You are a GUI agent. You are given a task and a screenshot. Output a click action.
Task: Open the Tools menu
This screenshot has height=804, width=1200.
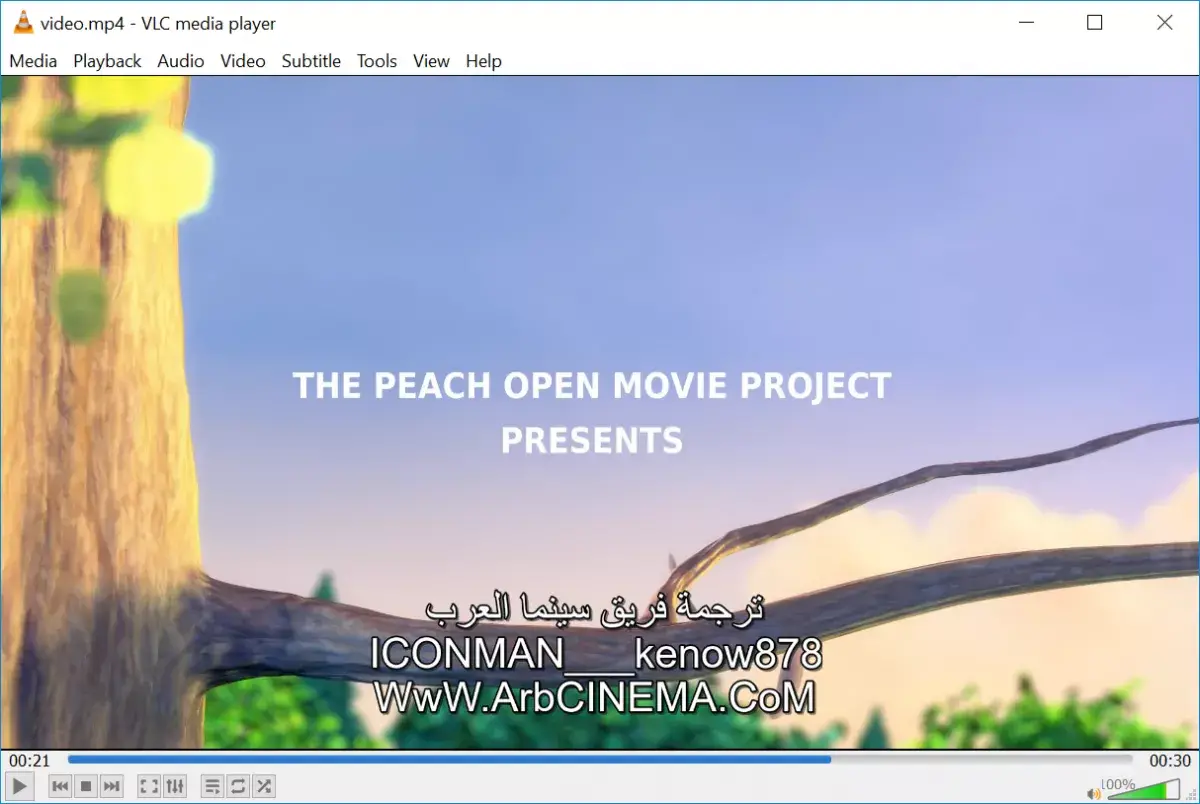[377, 61]
